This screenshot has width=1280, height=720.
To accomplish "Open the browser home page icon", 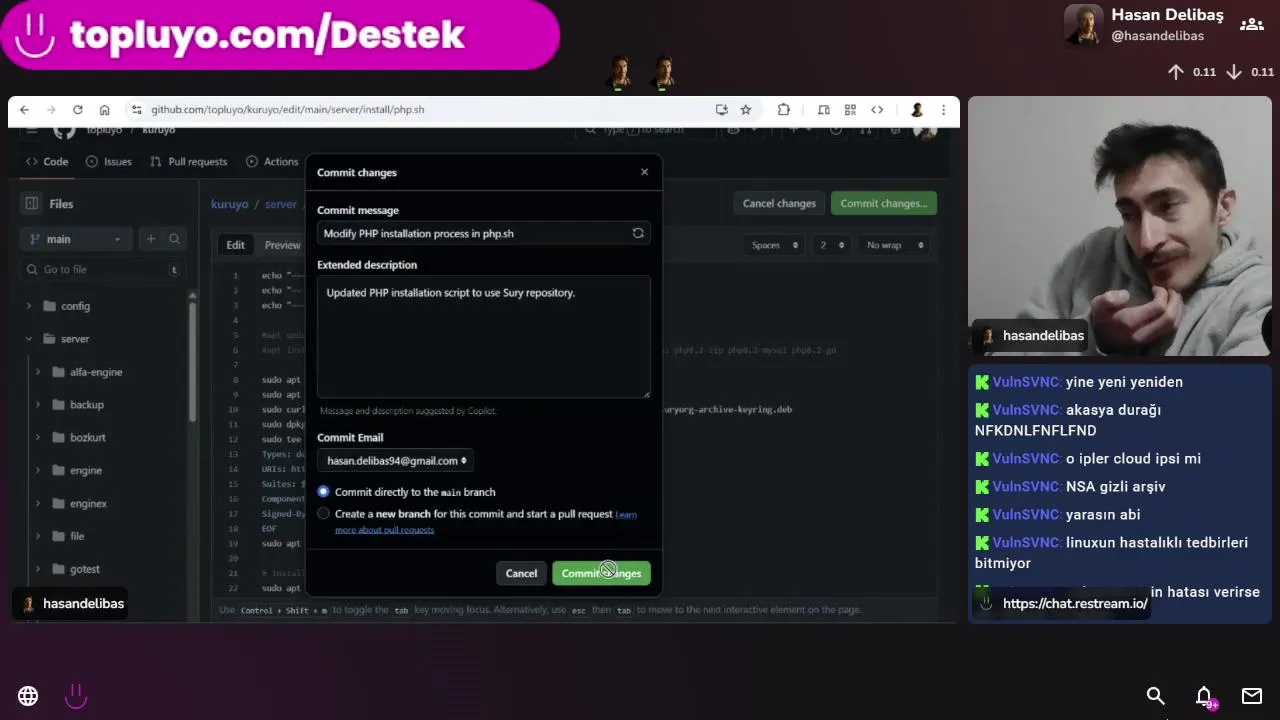I will [x=104, y=110].
